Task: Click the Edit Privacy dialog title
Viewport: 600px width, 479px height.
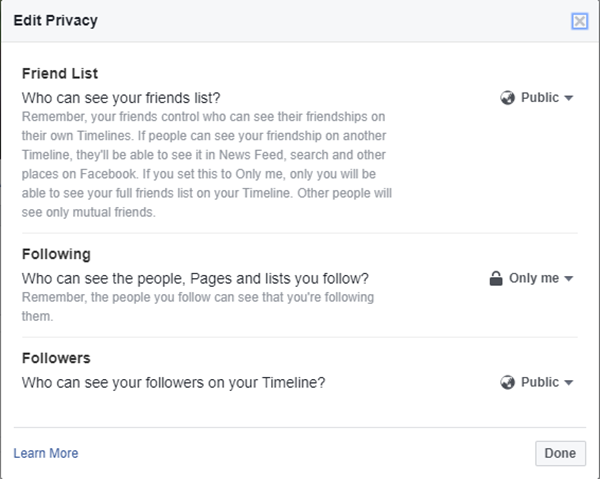Action: tap(55, 21)
